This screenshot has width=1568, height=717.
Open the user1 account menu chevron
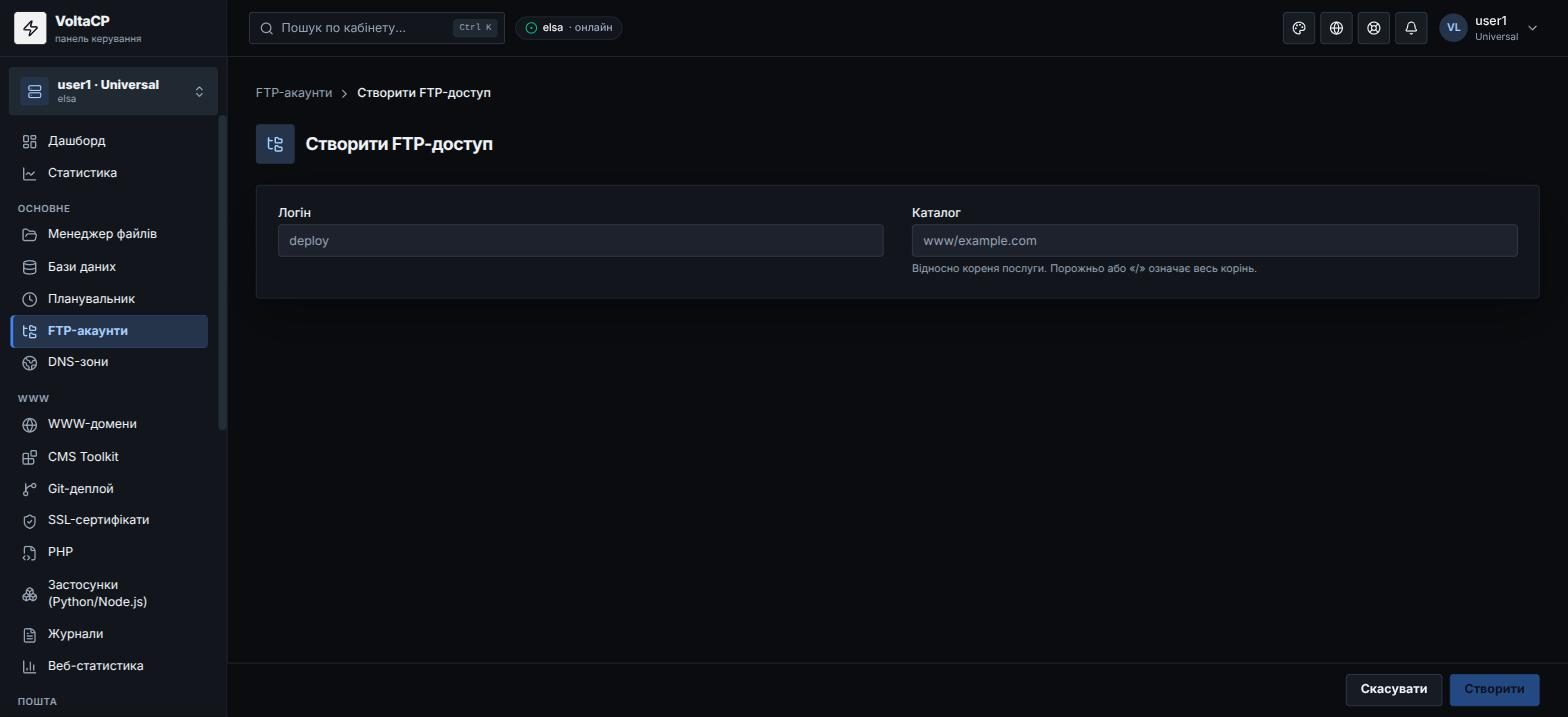click(1532, 29)
